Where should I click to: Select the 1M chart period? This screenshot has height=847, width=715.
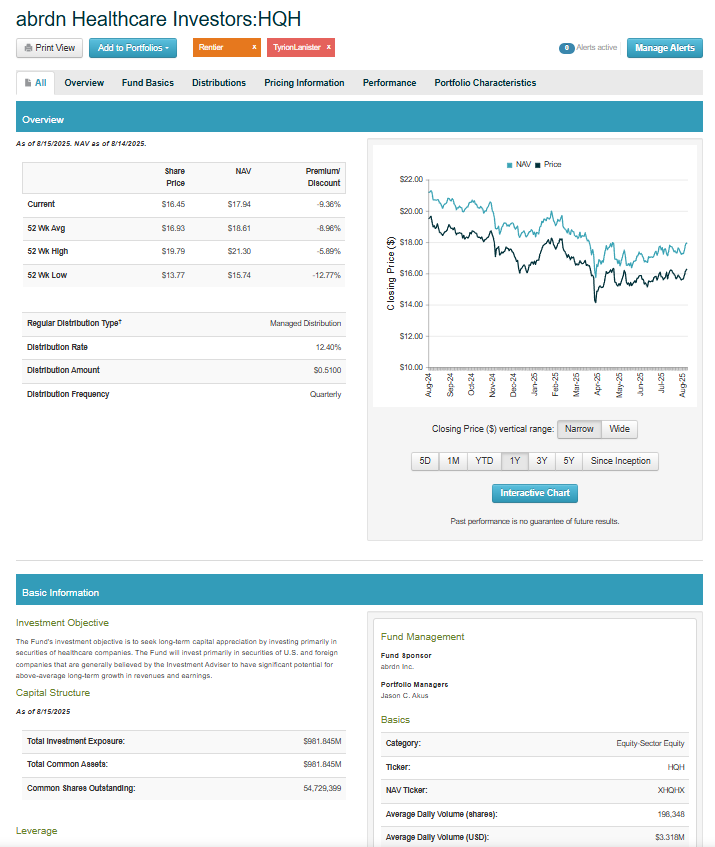pyautogui.click(x=453, y=461)
